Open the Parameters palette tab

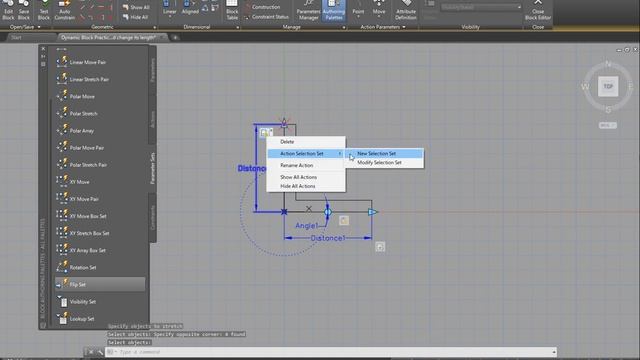153,70
